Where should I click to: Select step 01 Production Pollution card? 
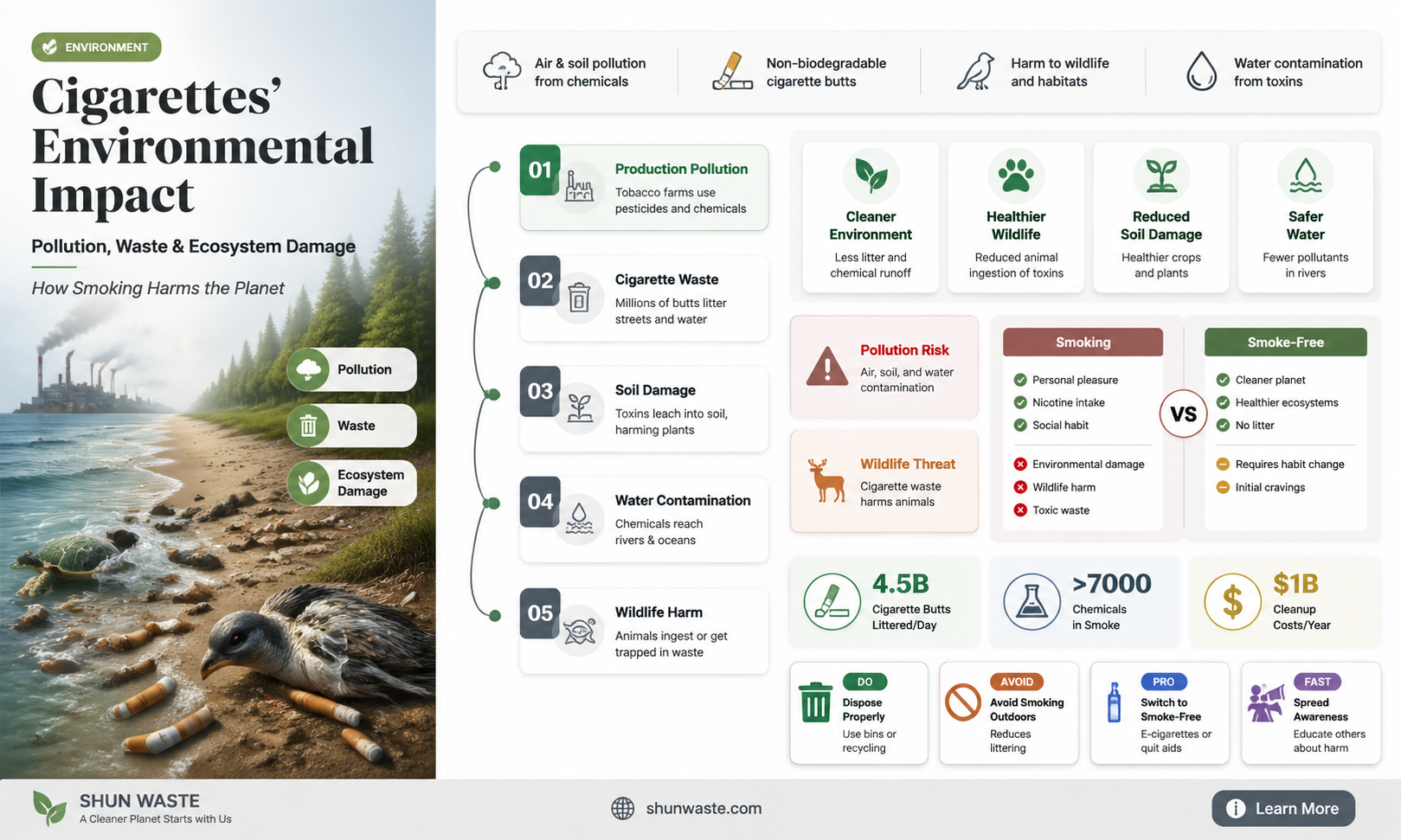click(x=644, y=188)
